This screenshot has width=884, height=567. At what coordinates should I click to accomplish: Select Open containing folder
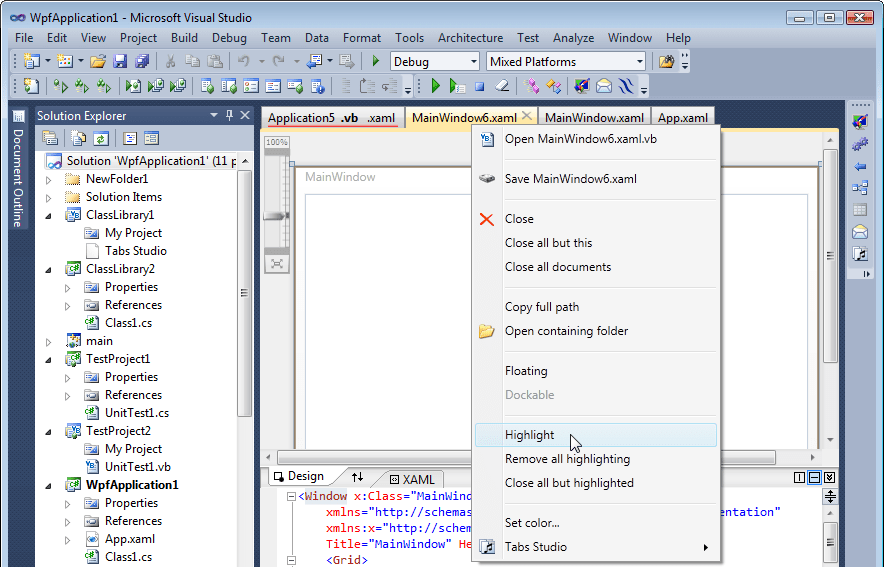coord(596,331)
